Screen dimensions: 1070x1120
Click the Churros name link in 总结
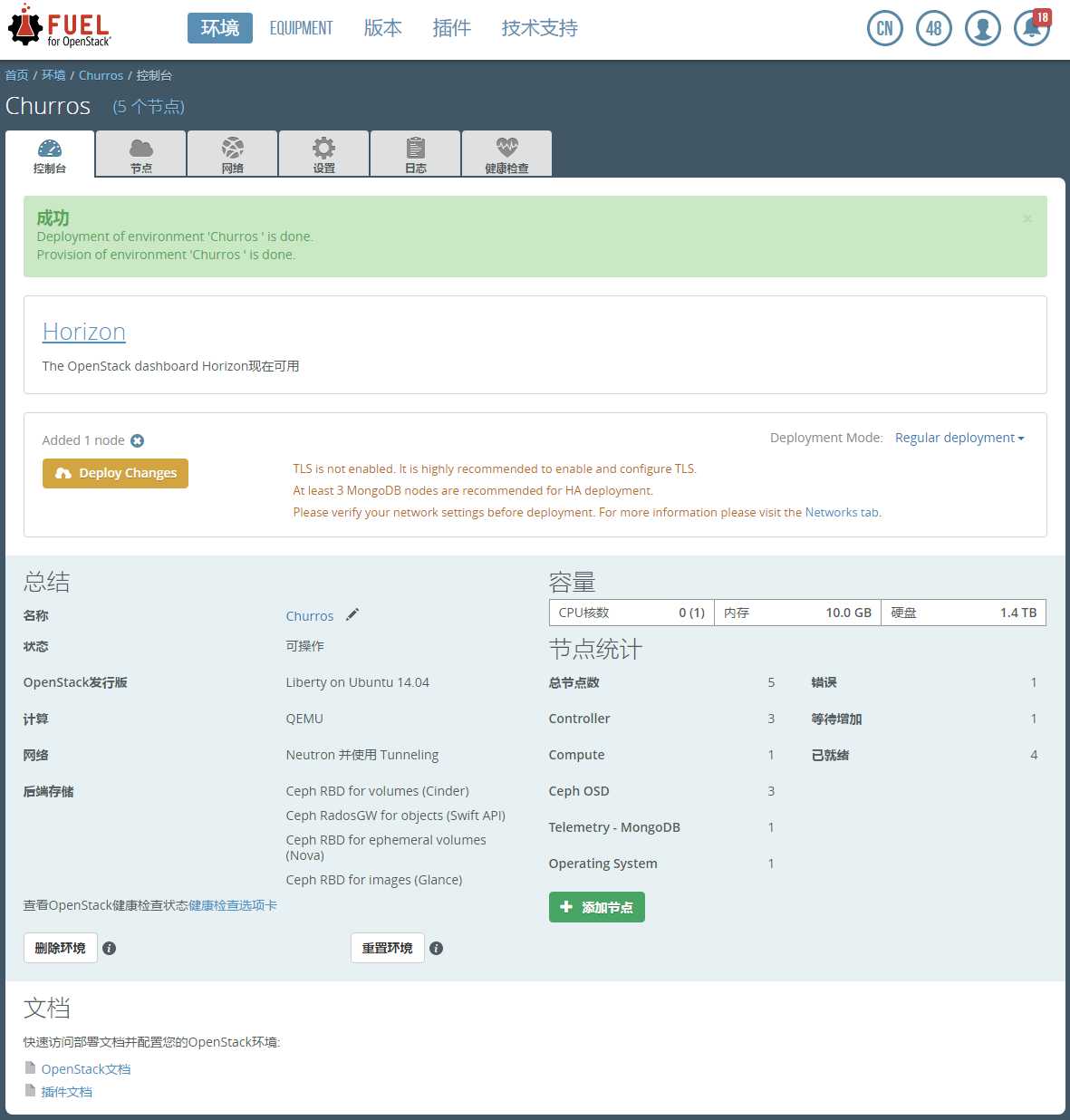click(310, 616)
